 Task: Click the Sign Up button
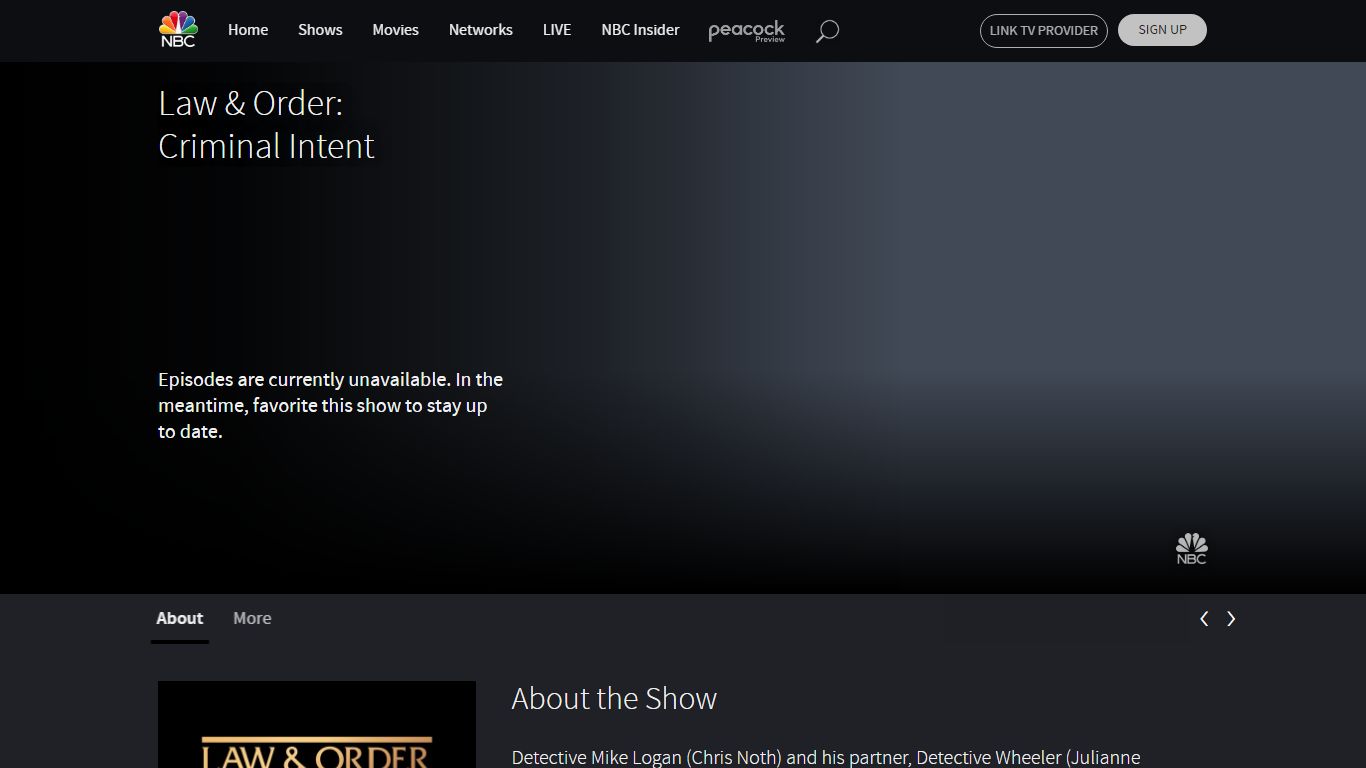click(1162, 30)
